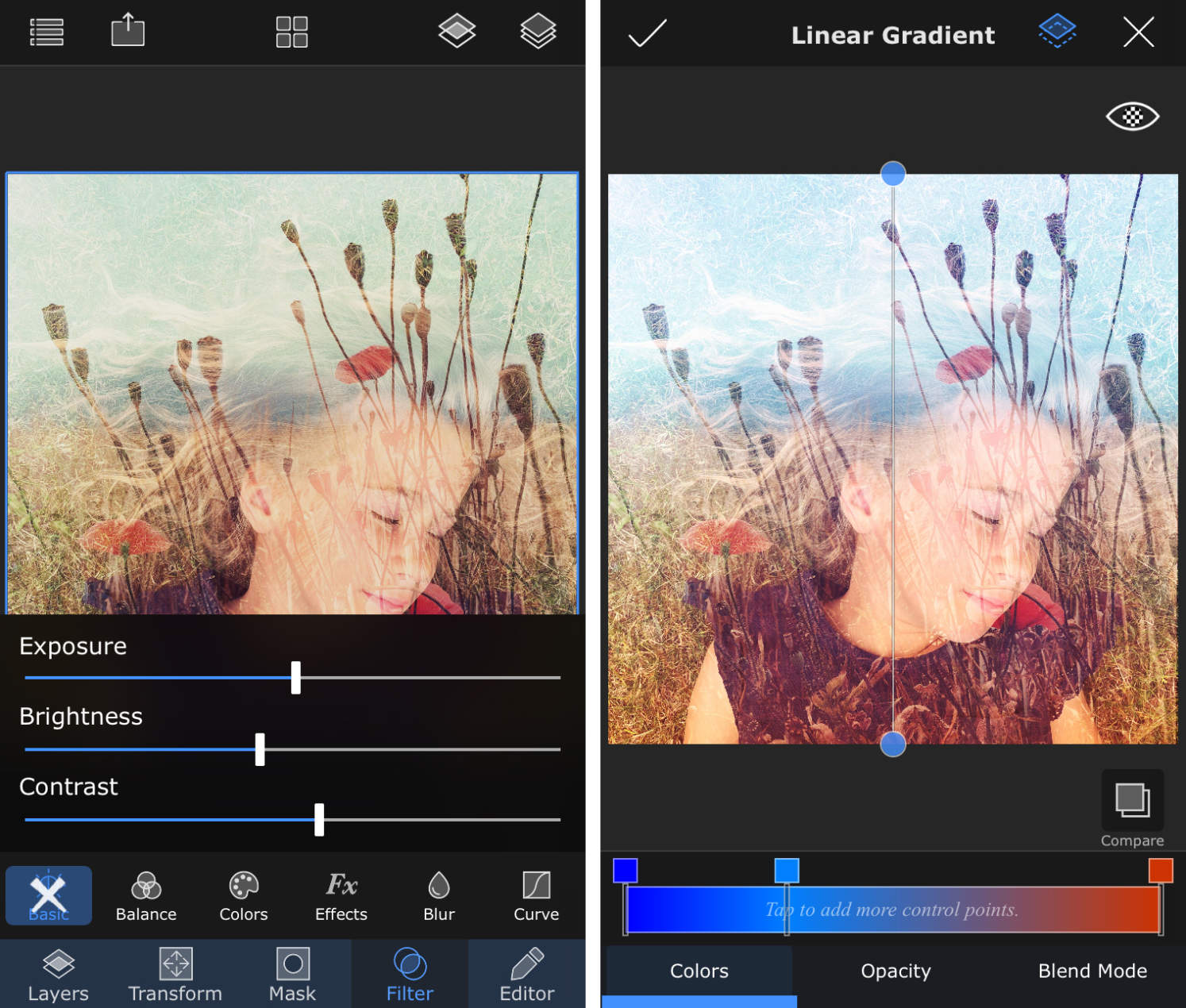Open the Blend Mode tab
Image resolution: width=1186 pixels, height=1008 pixels.
coord(1092,971)
